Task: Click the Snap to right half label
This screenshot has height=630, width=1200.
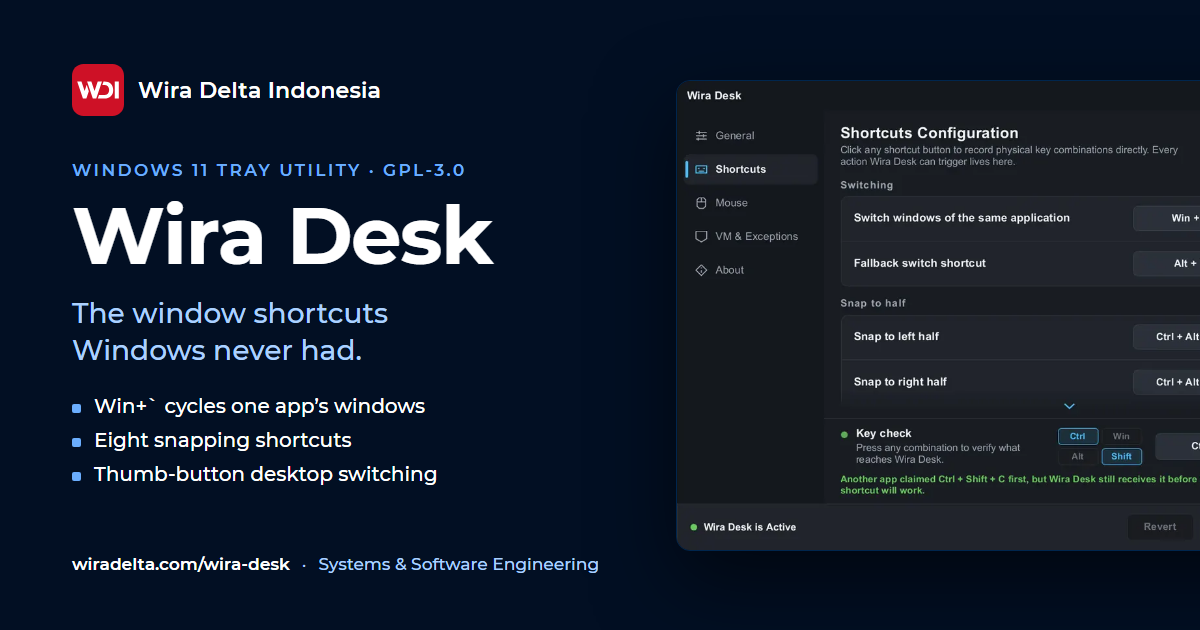Action: 900,382
